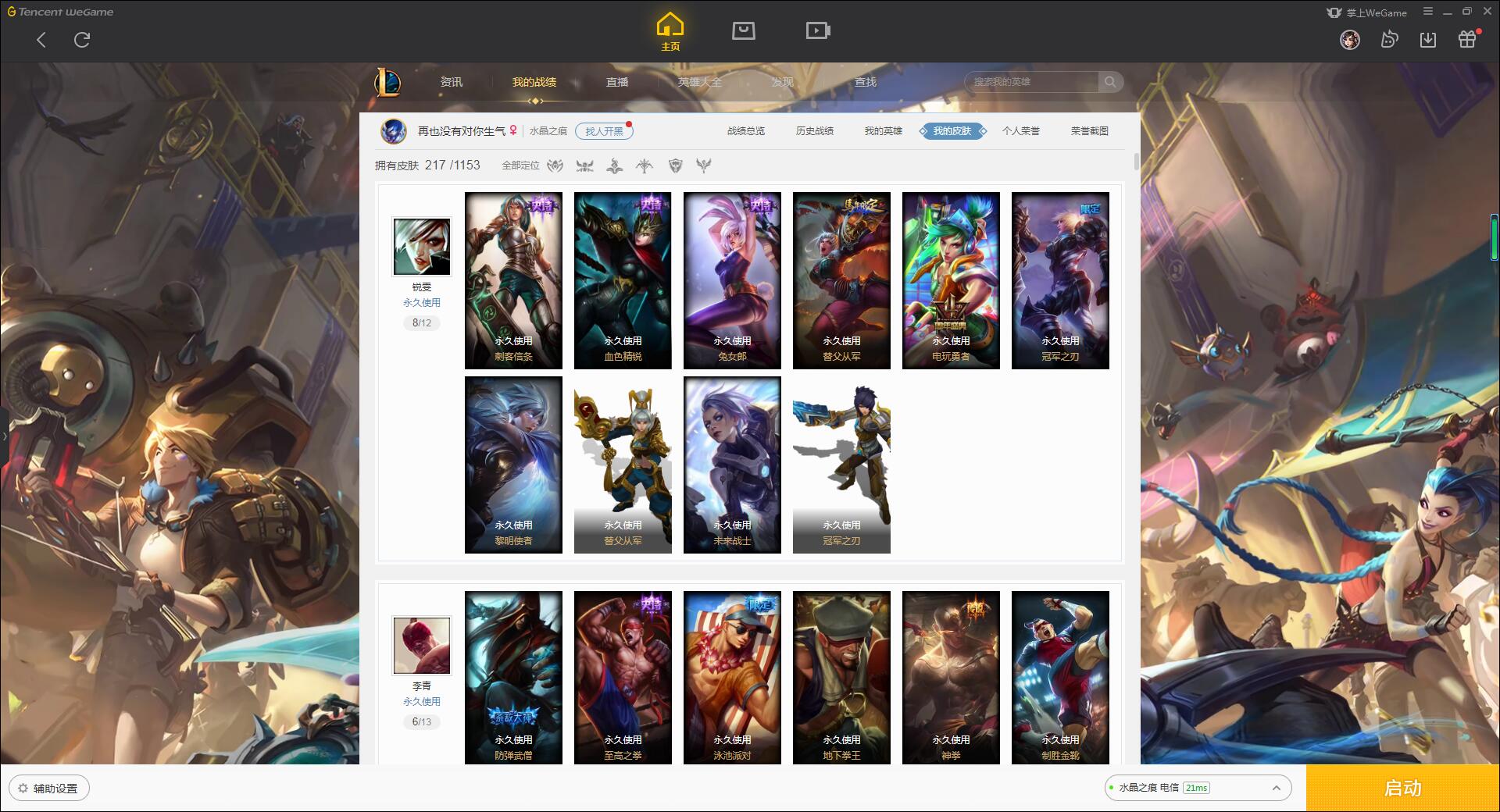Click player name 再也没有对你生气
Screen dimensions: 1500x812
click(x=461, y=131)
